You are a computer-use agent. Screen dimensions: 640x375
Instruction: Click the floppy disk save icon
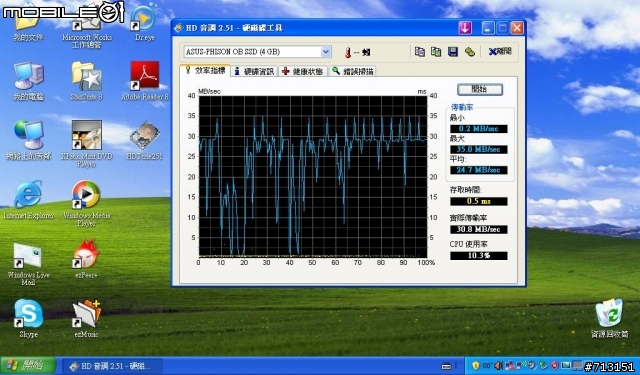pyautogui.click(x=453, y=51)
